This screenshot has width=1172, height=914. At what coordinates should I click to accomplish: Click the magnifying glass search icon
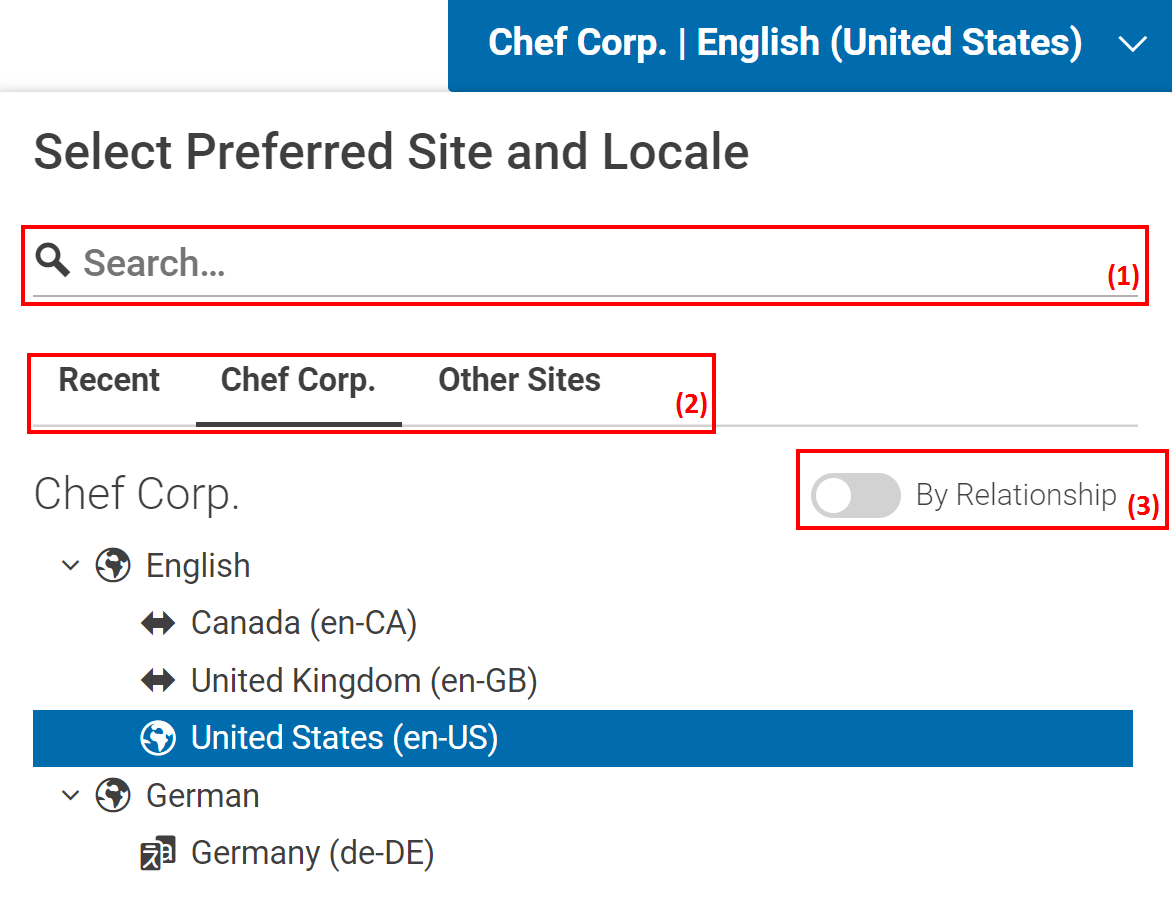[53, 261]
